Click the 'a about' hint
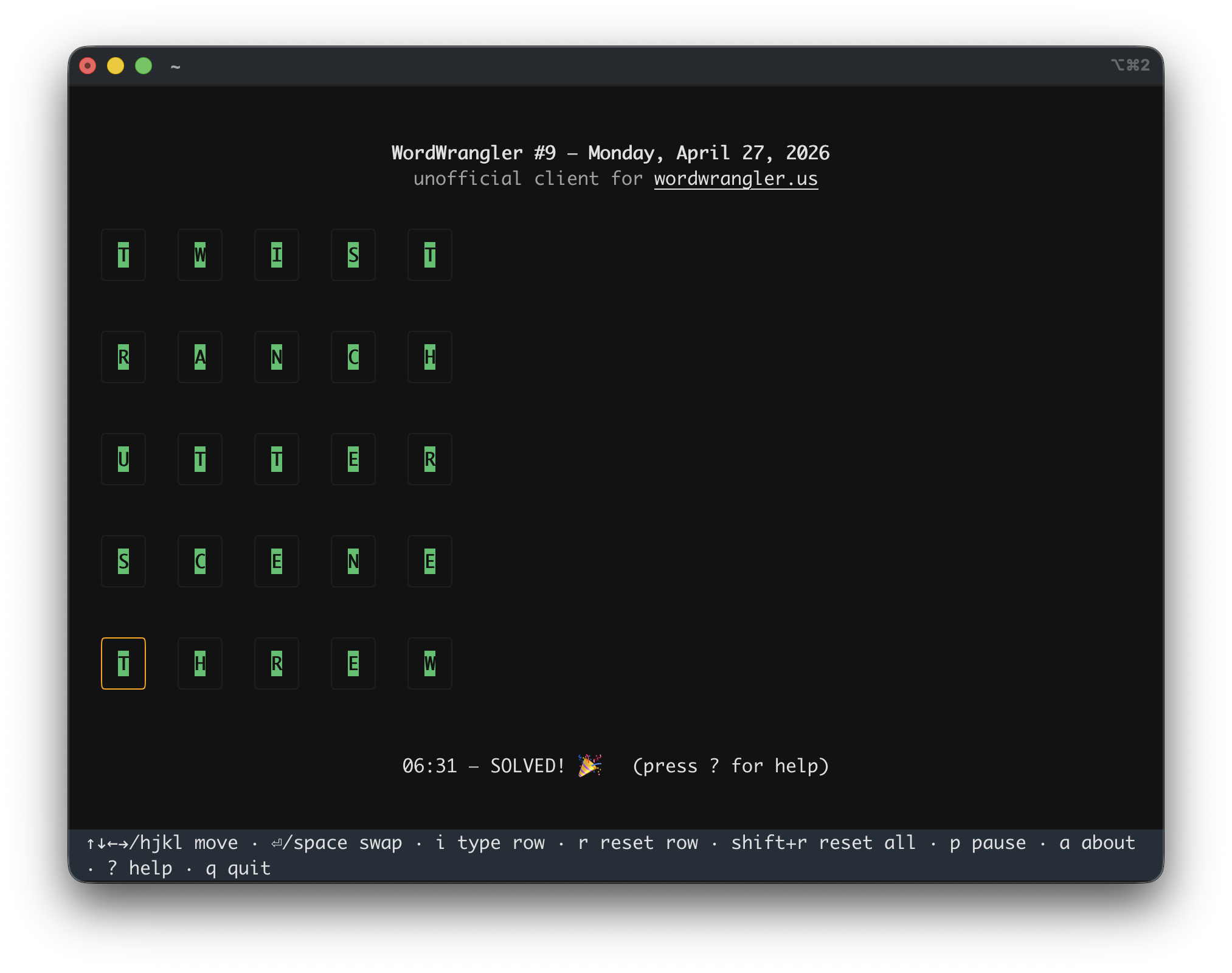The height and width of the screenshot is (973, 1232). (1097, 843)
